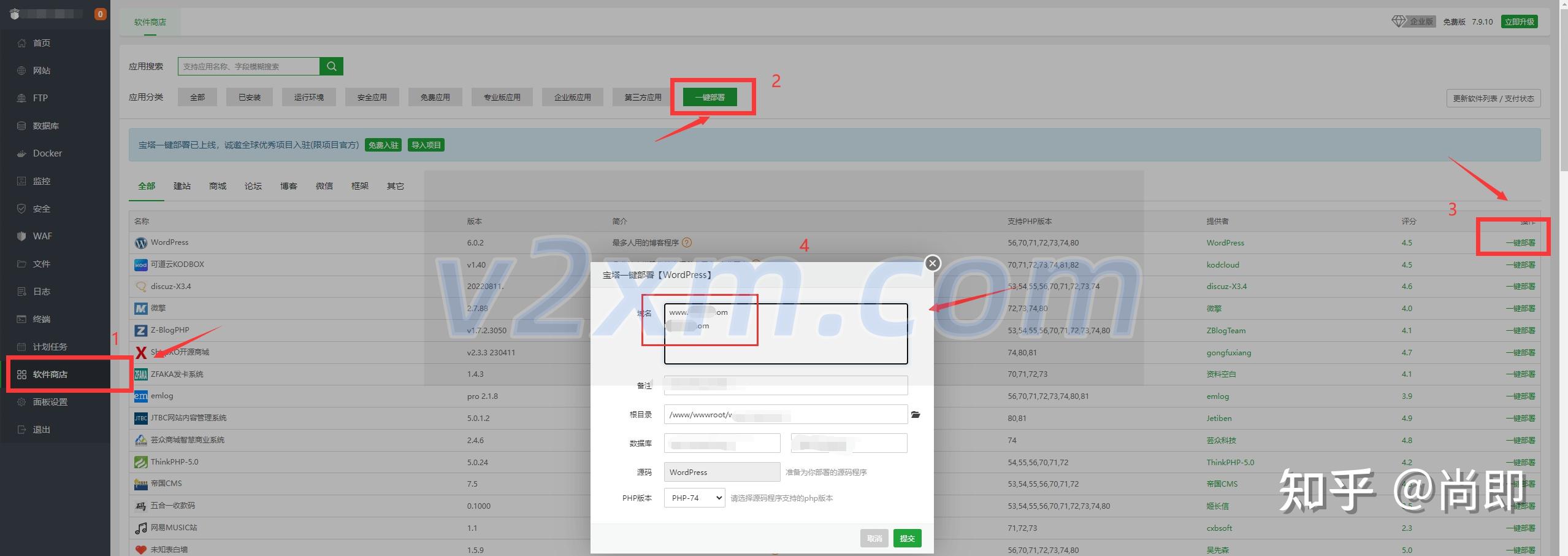Select the 运行环境 category filter
This screenshot has height=556, width=1568.
pos(309,97)
